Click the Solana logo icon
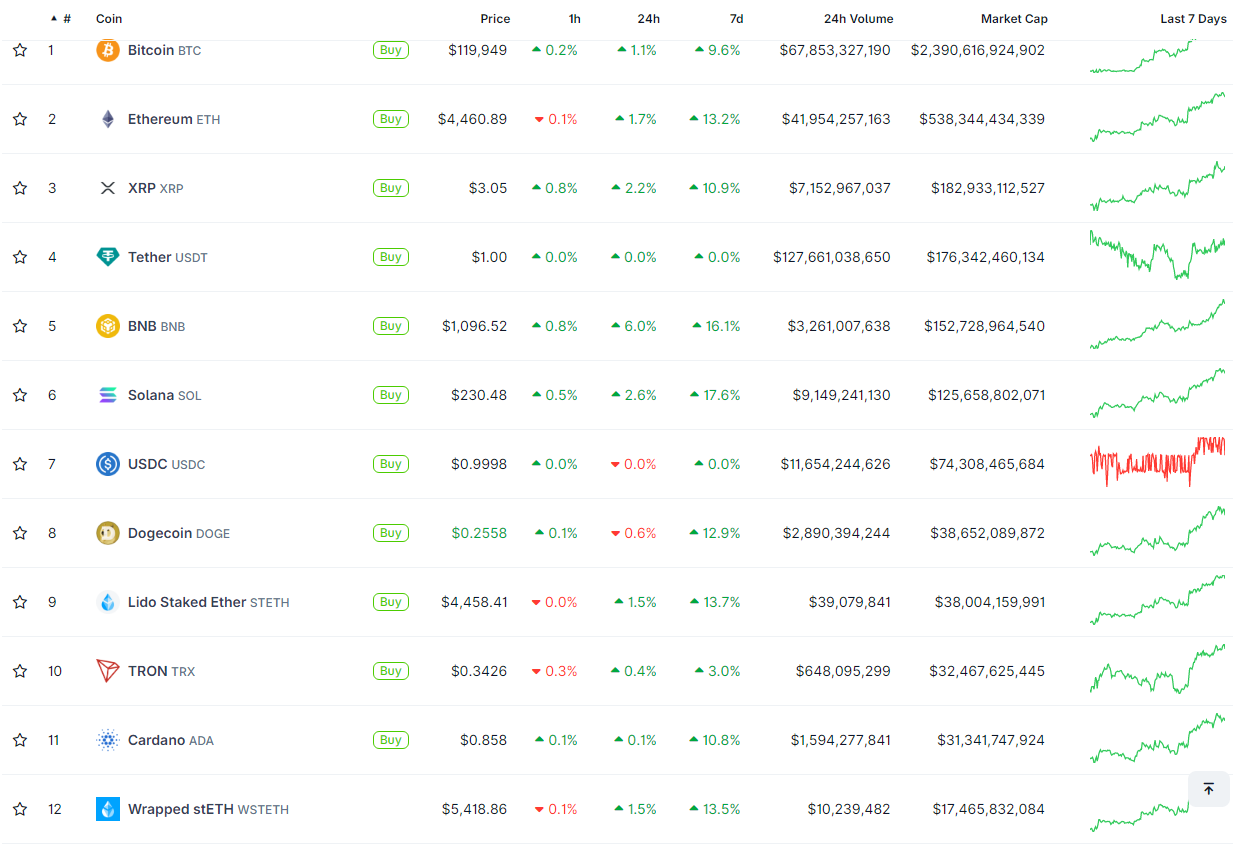The width and height of the screenshot is (1233, 845). (x=107, y=395)
